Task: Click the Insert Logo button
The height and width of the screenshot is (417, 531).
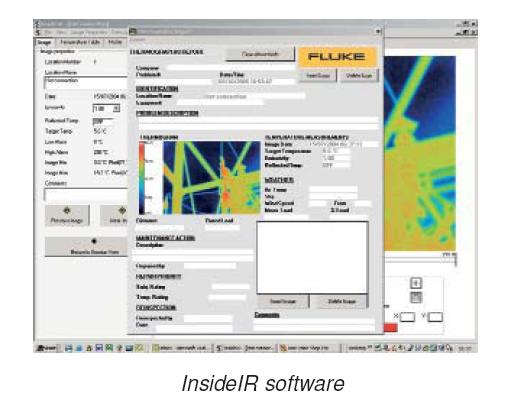Action: [x=318, y=76]
